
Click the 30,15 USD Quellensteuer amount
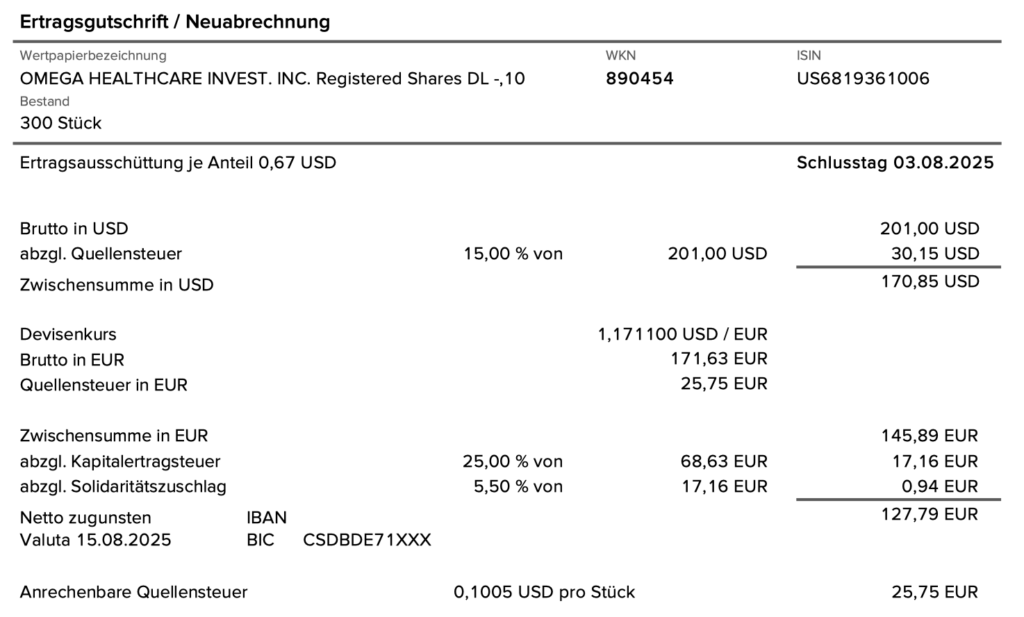point(935,253)
